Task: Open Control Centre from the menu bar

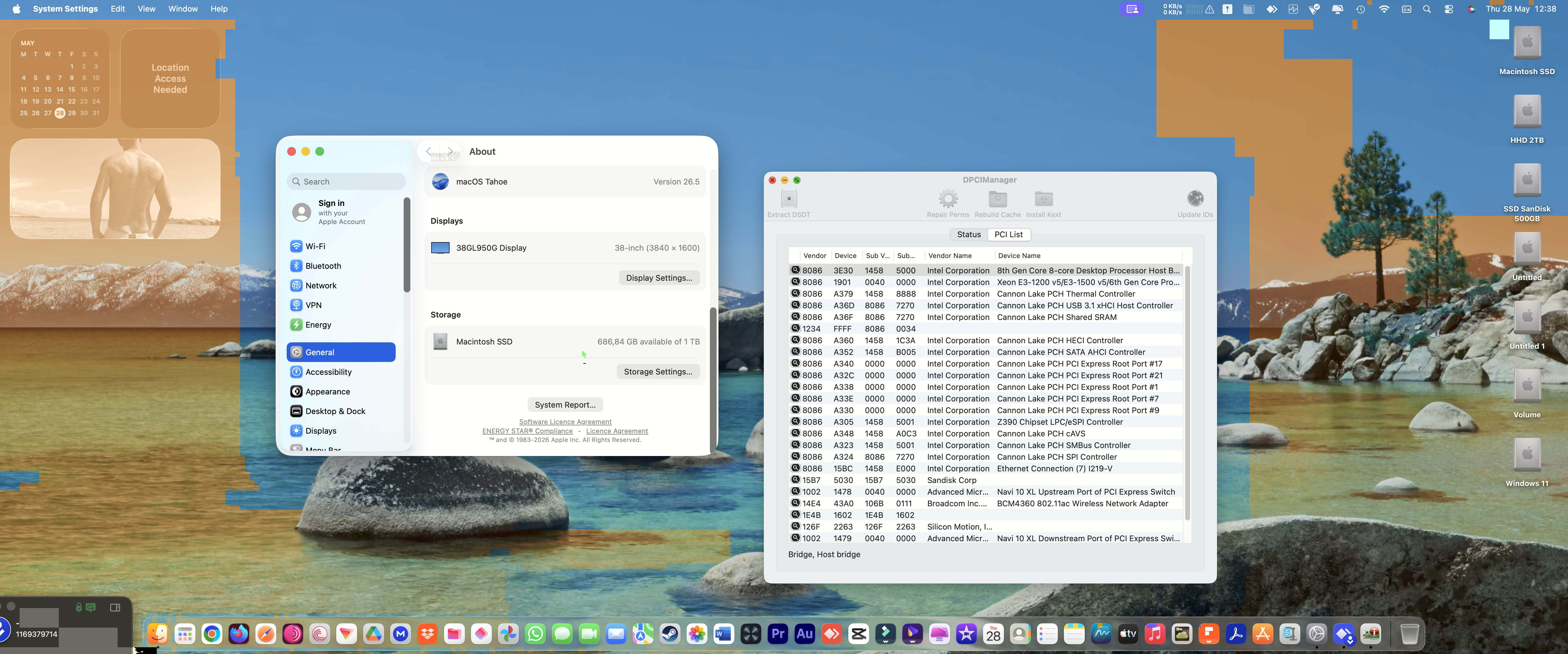Action: [x=1448, y=9]
